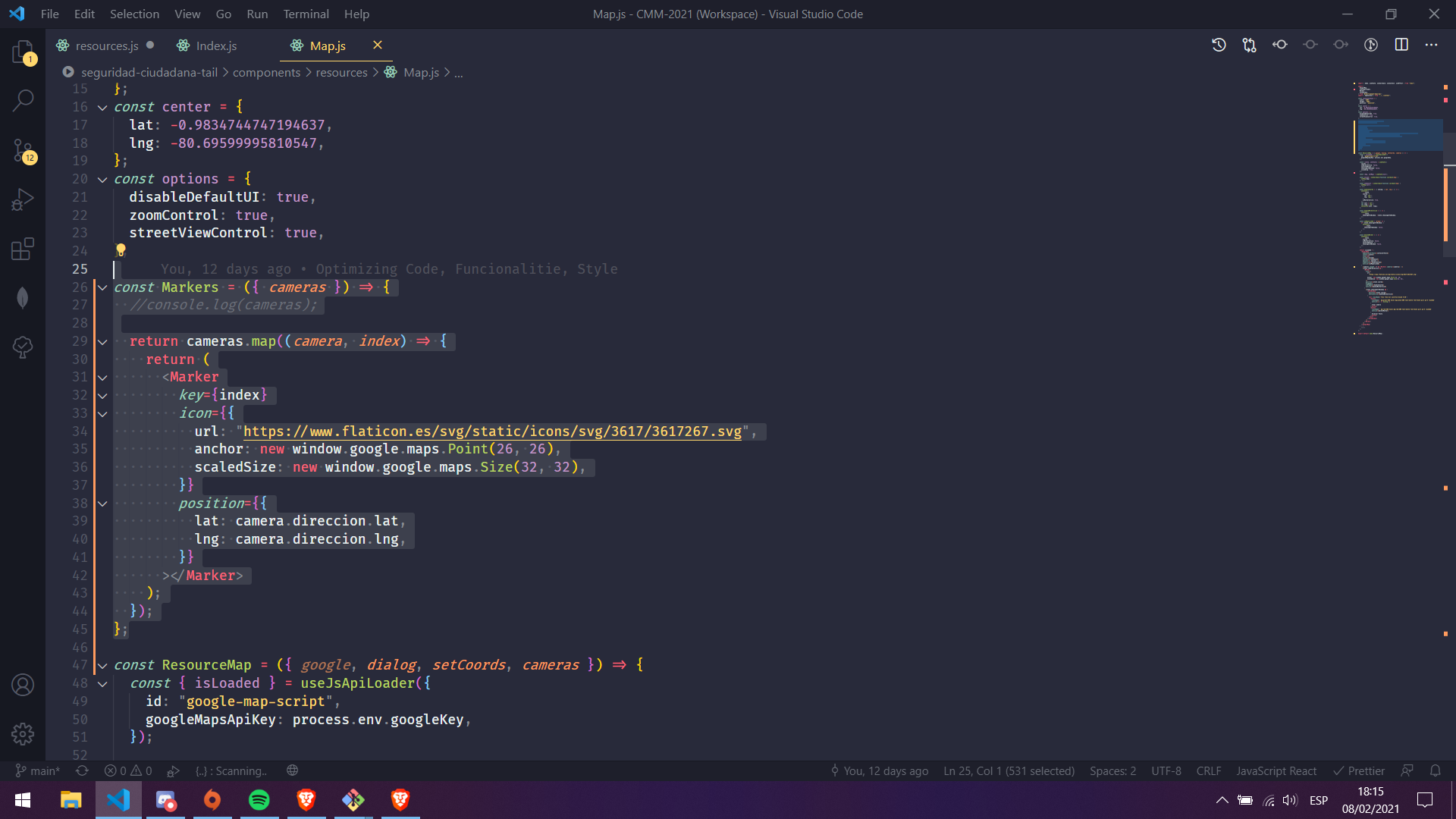
Task: Fold the icon prop at line 33
Action: click(x=102, y=413)
